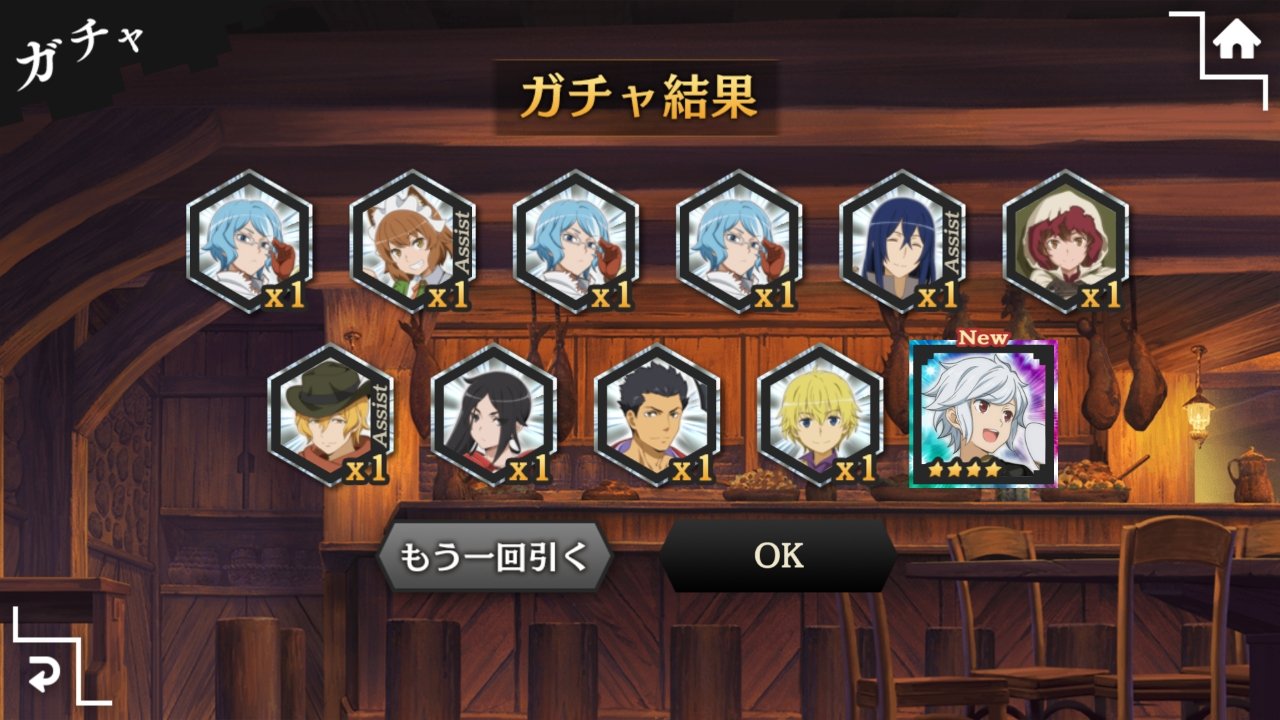Click the もう一回引く button
The image size is (1280, 720).
click(x=495, y=556)
